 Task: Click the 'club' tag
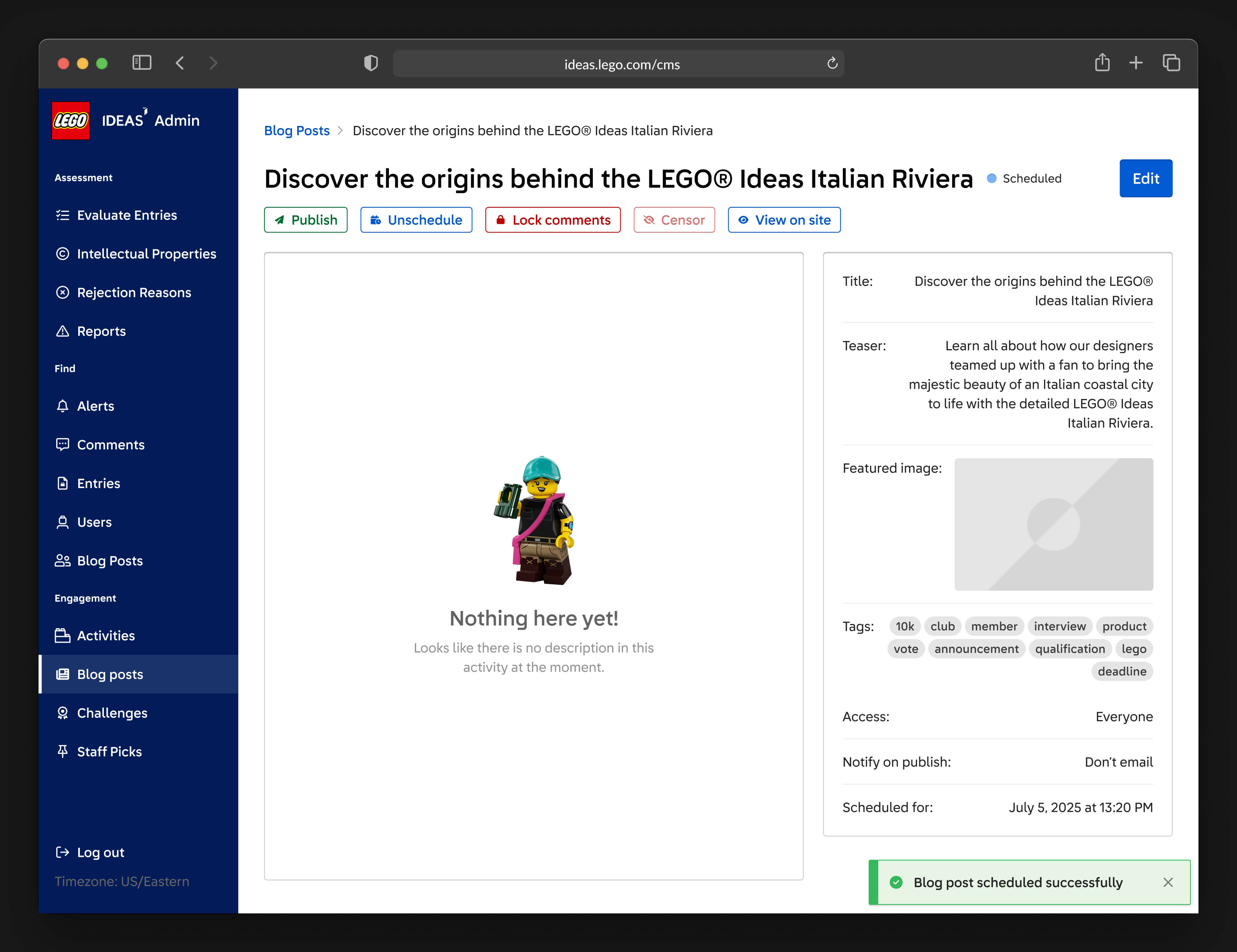[x=943, y=626]
